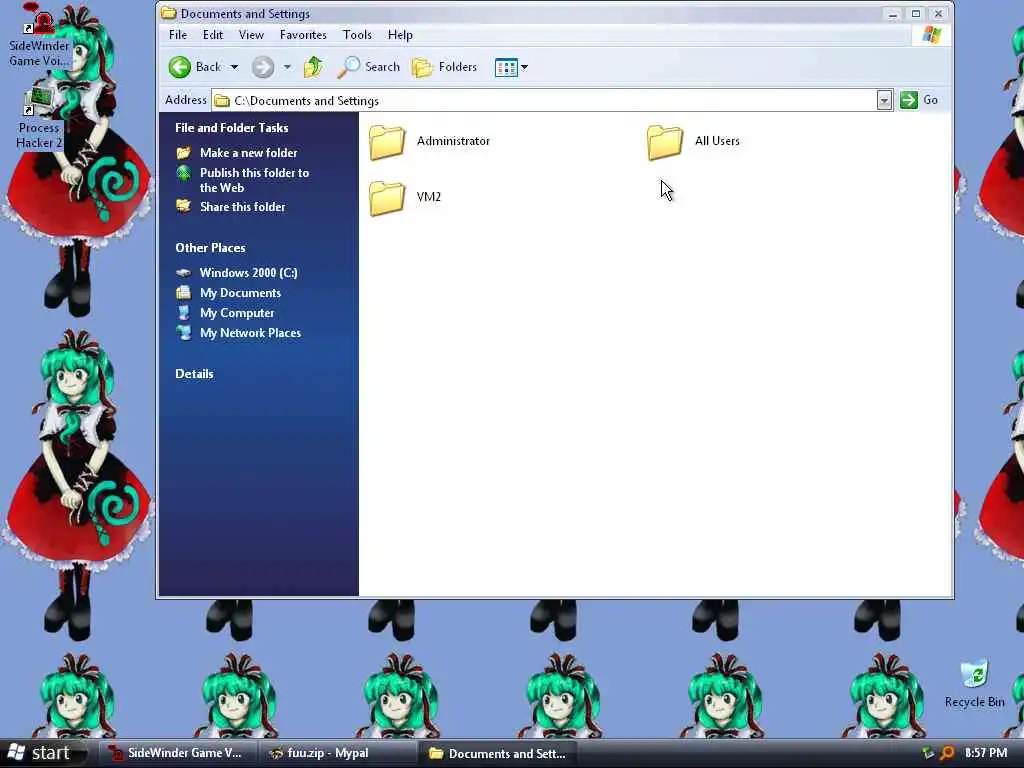
Task: Click the All Users folder name
Action: click(x=717, y=141)
